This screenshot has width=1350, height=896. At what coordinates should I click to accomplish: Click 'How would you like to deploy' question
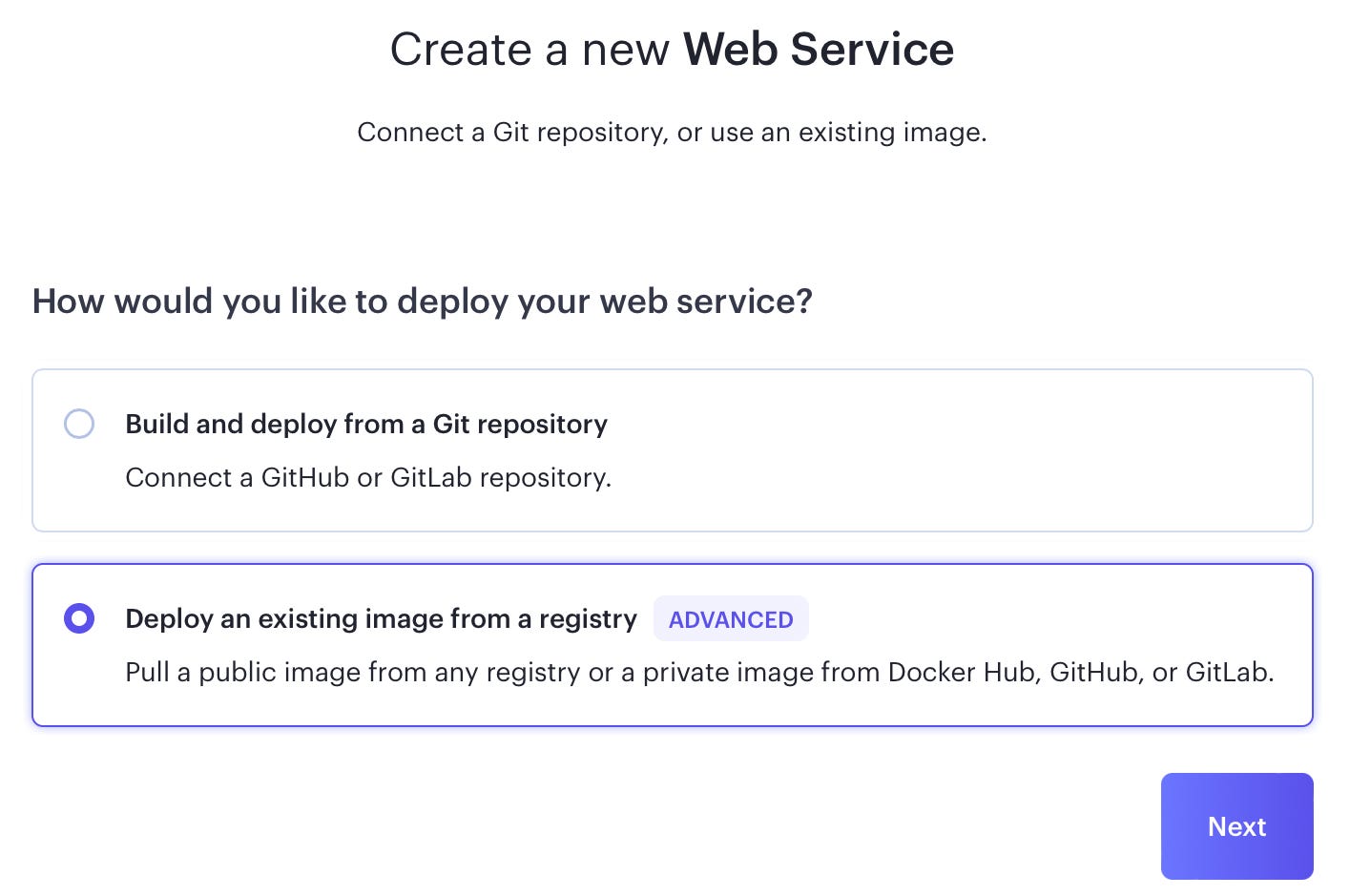pyautogui.click(x=423, y=301)
